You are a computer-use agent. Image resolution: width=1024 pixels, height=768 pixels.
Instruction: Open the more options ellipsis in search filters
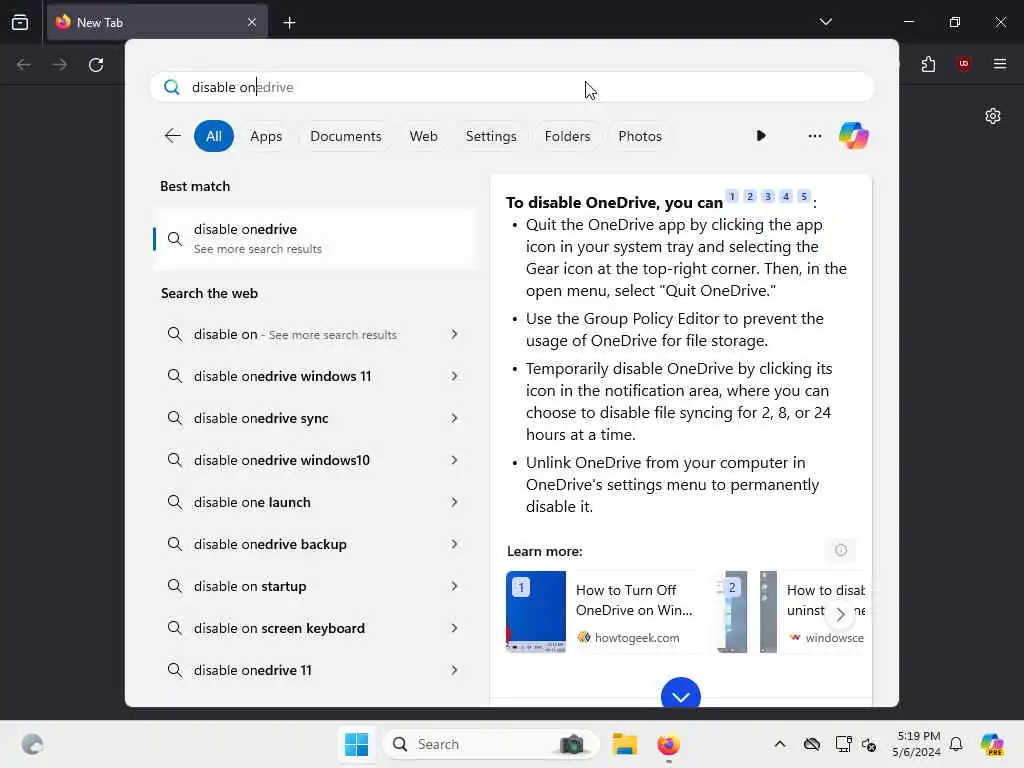tap(814, 136)
